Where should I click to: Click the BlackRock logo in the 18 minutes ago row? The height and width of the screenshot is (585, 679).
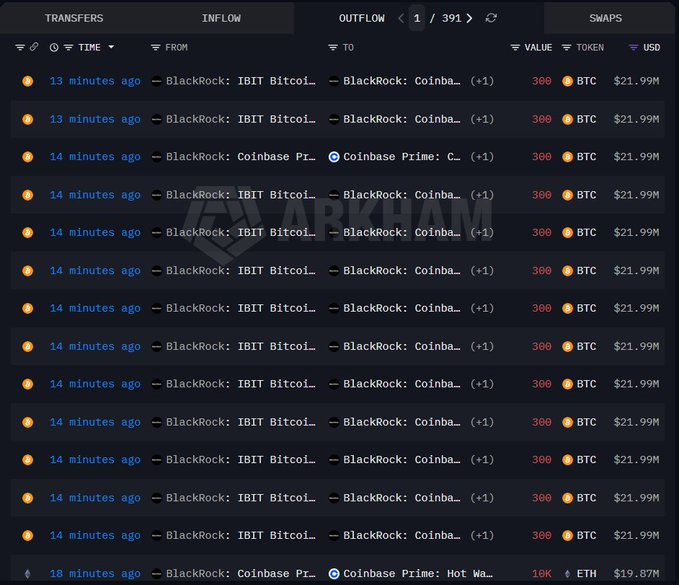point(156,574)
